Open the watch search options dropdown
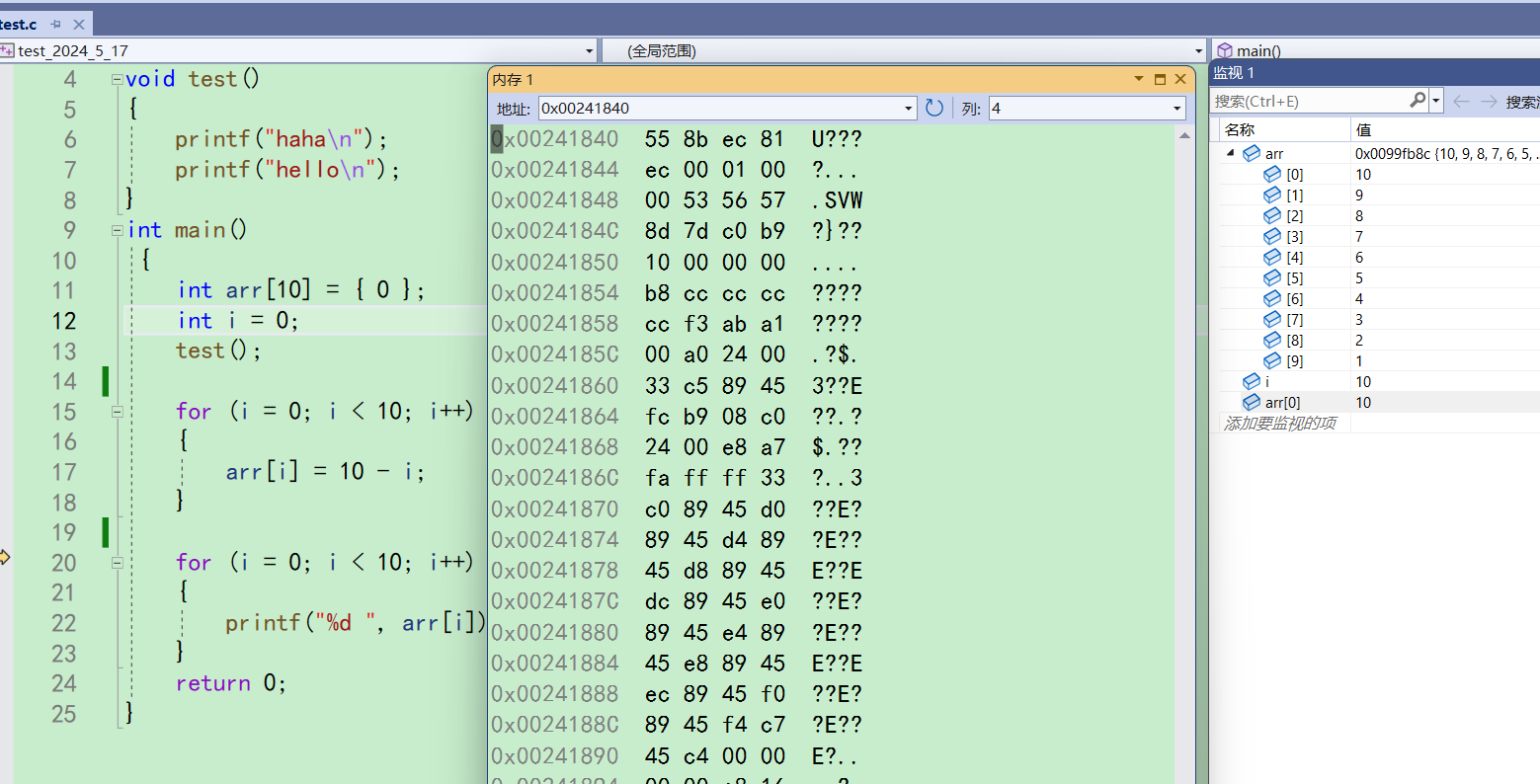This screenshot has width=1540, height=784. 1436,101
